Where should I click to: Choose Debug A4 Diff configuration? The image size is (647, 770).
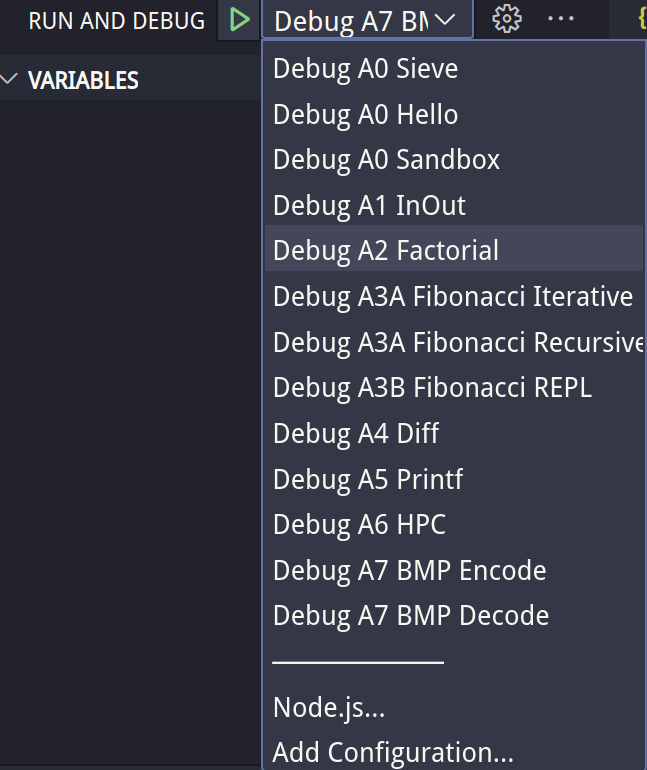point(356,434)
